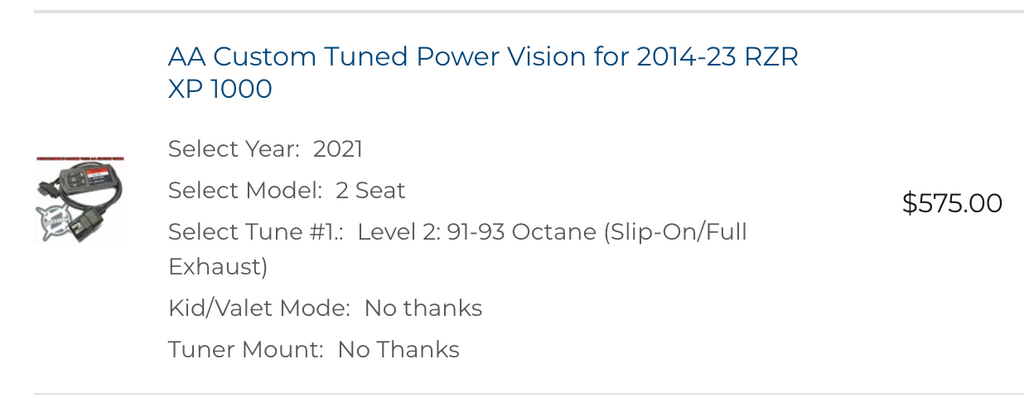Click the Power Vision tuner product thumbnail

80,199
